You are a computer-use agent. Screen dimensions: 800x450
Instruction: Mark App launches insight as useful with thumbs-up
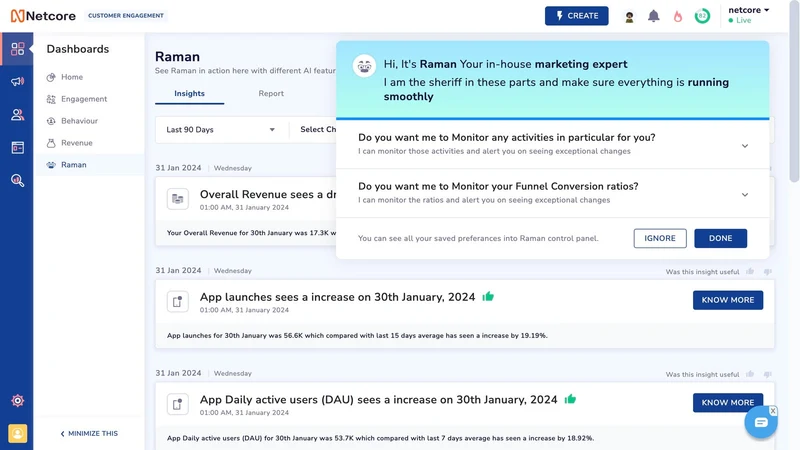tap(750, 271)
